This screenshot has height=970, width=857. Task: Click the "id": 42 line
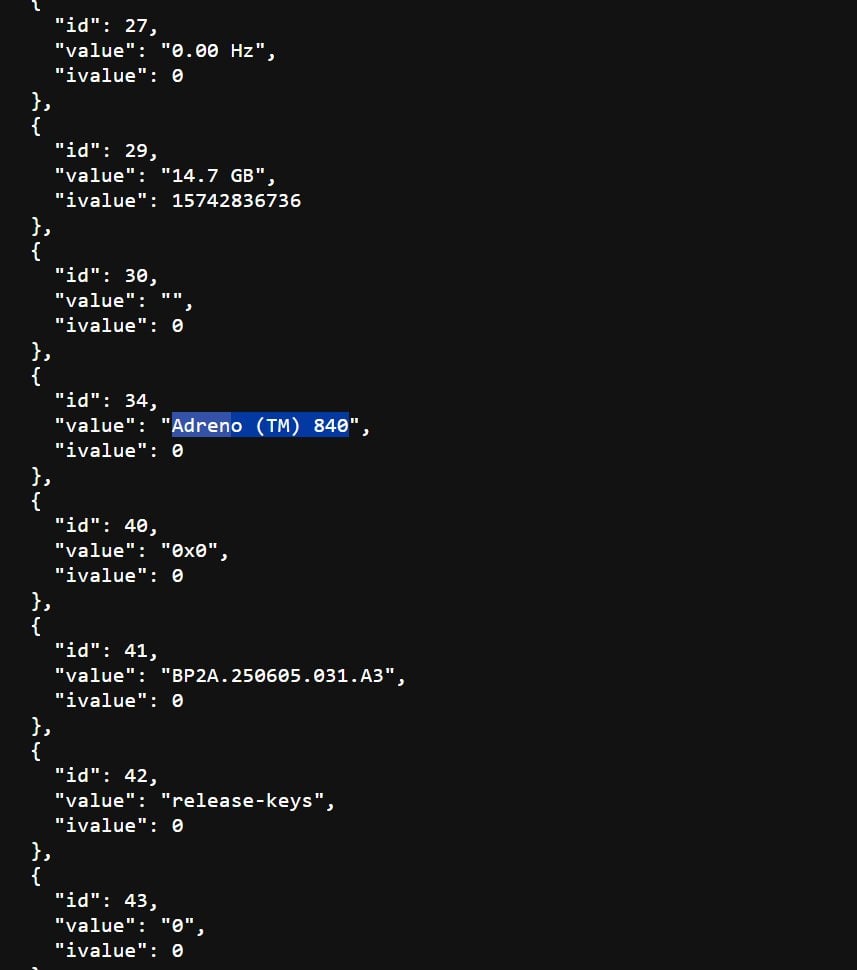[106, 776]
